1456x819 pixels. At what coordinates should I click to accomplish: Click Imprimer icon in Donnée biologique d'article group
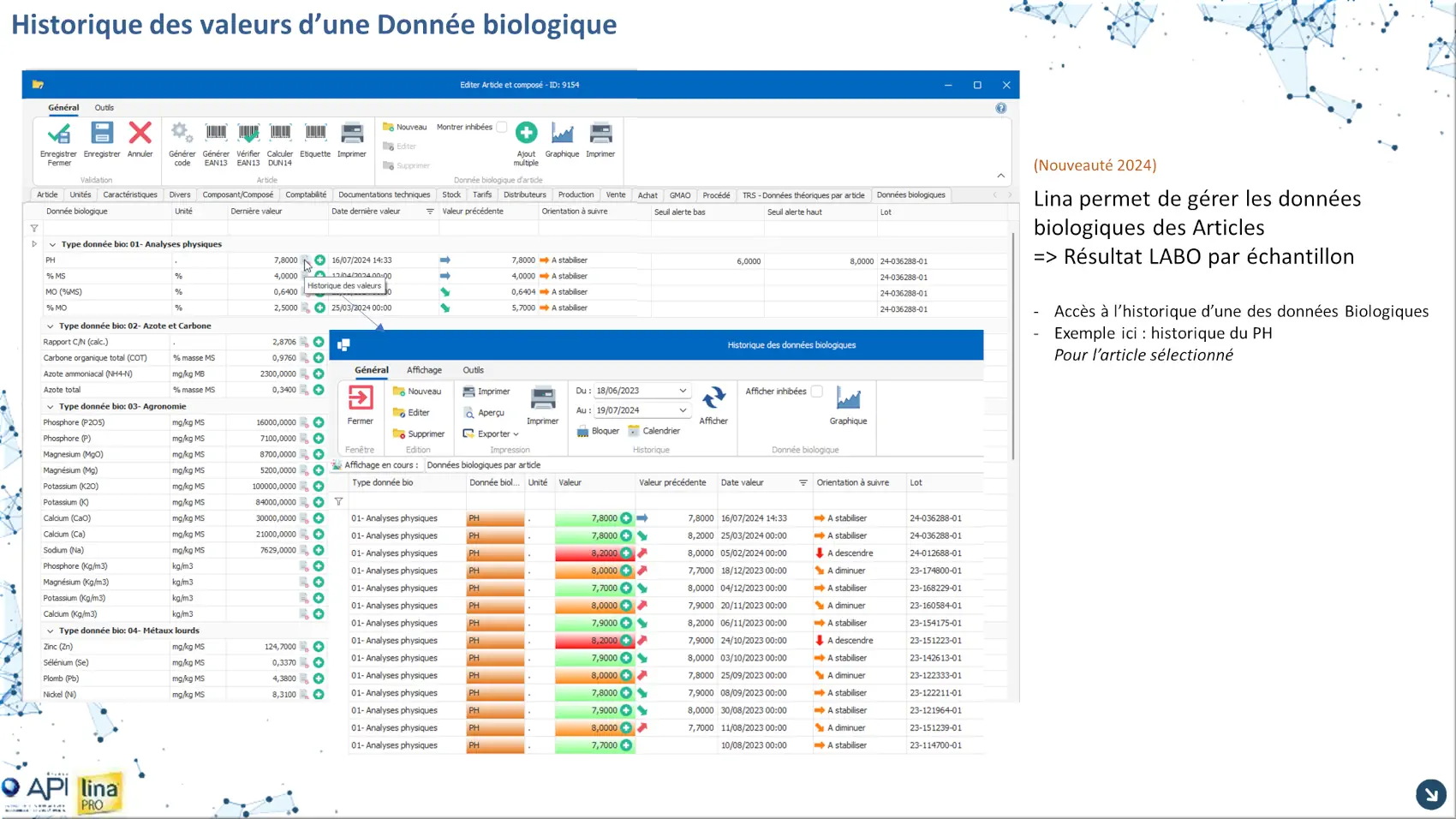(x=600, y=134)
